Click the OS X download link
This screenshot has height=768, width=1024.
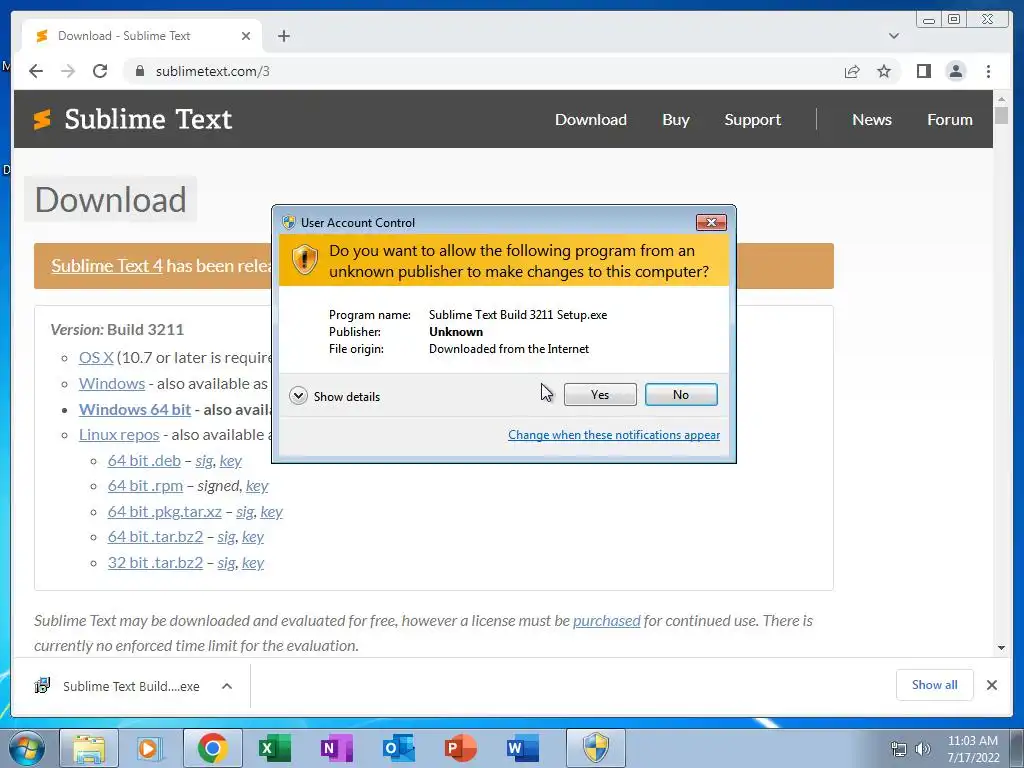point(96,358)
